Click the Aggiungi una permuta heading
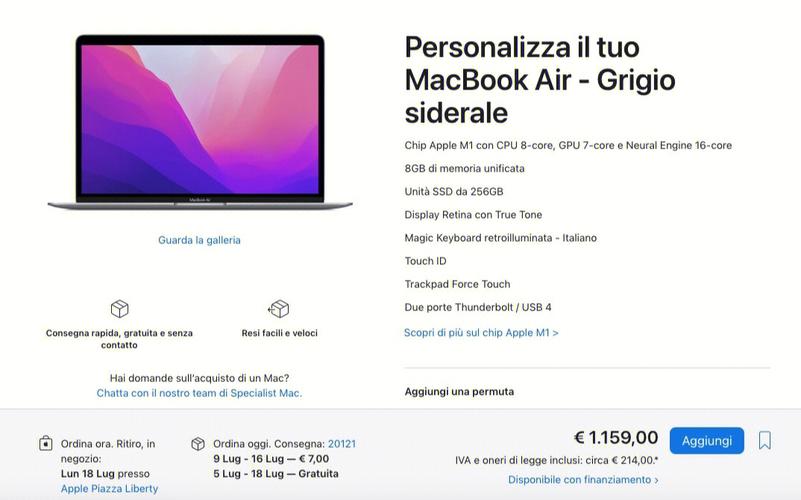The width and height of the screenshot is (801, 500). (x=459, y=392)
